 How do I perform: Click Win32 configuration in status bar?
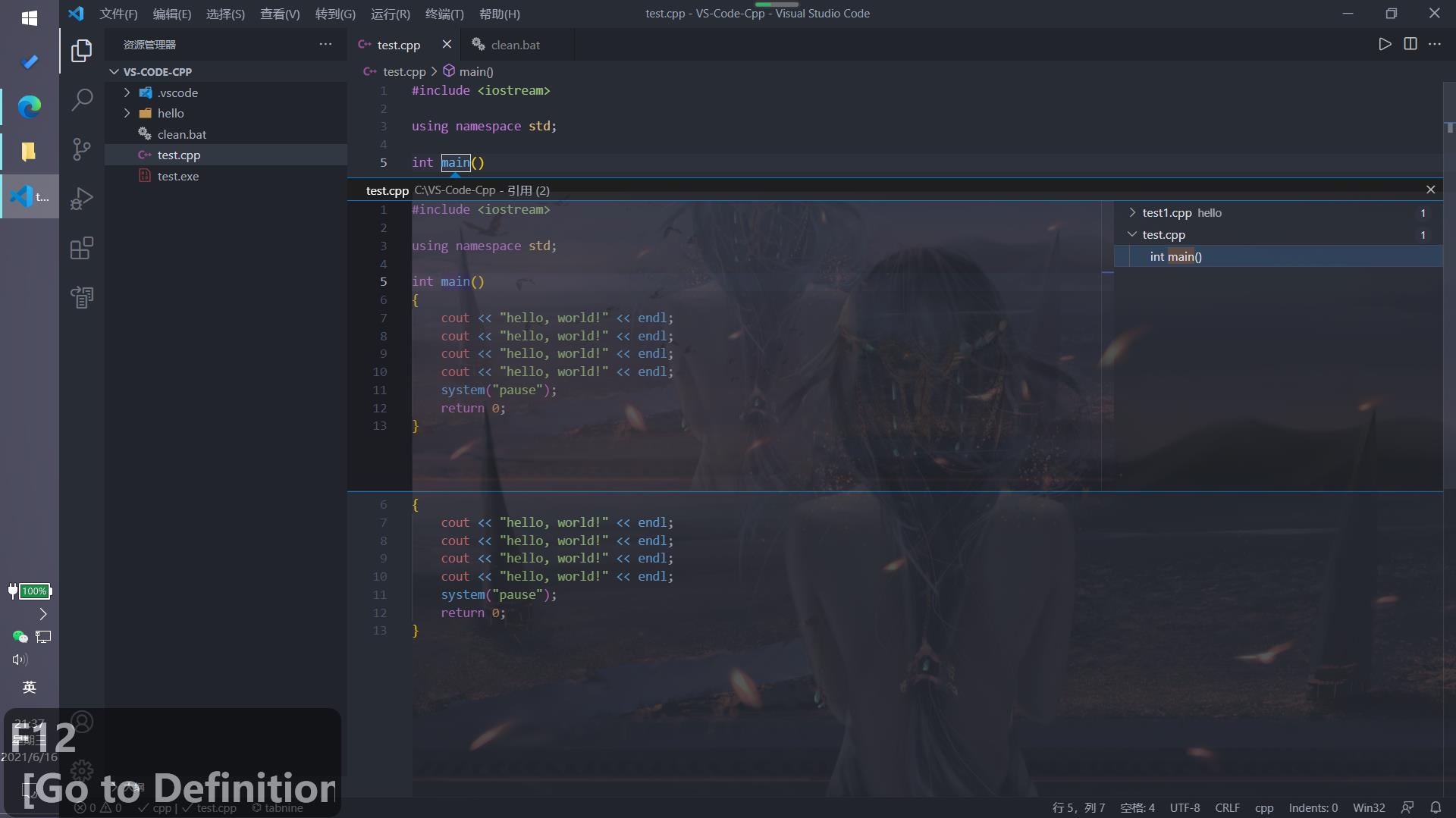(x=1369, y=807)
